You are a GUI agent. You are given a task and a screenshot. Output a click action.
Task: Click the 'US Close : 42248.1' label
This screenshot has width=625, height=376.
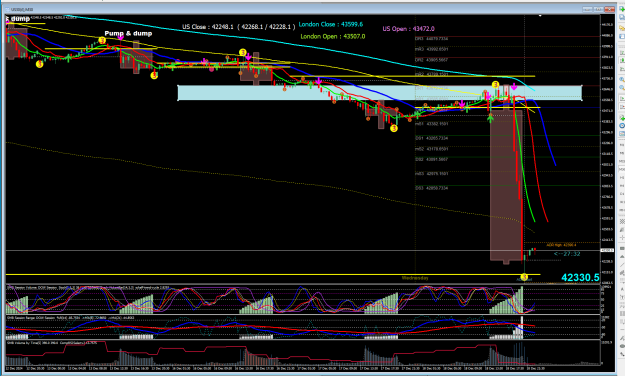tap(208, 27)
